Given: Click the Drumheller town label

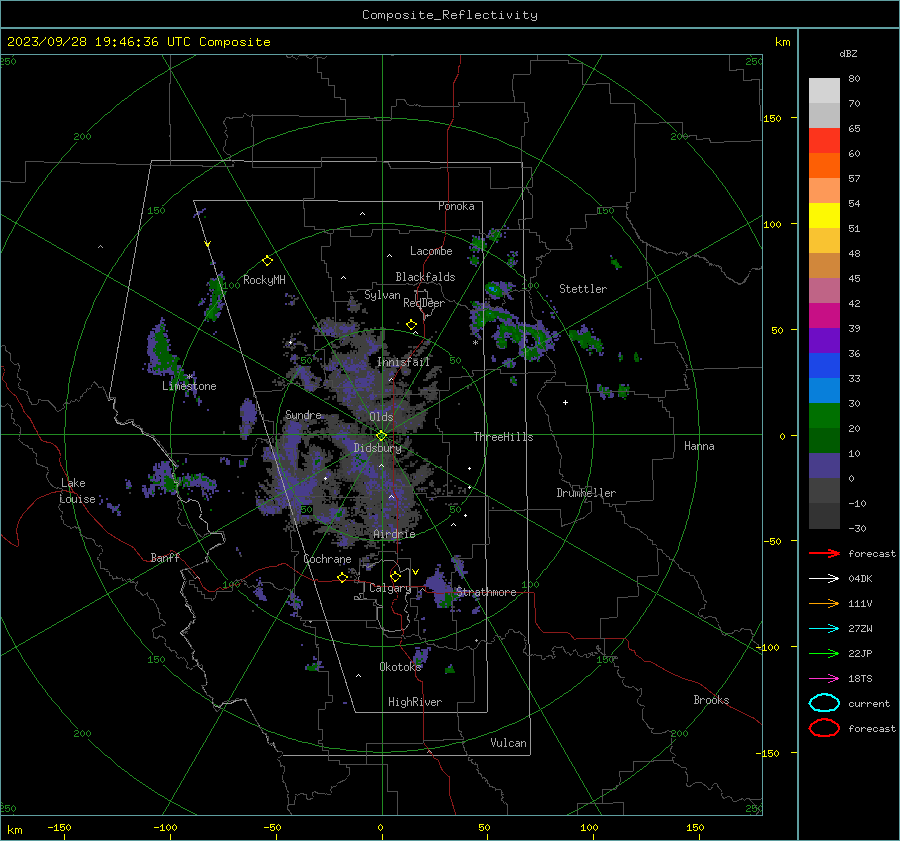Looking at the screenshot, I should pos(585,493).
